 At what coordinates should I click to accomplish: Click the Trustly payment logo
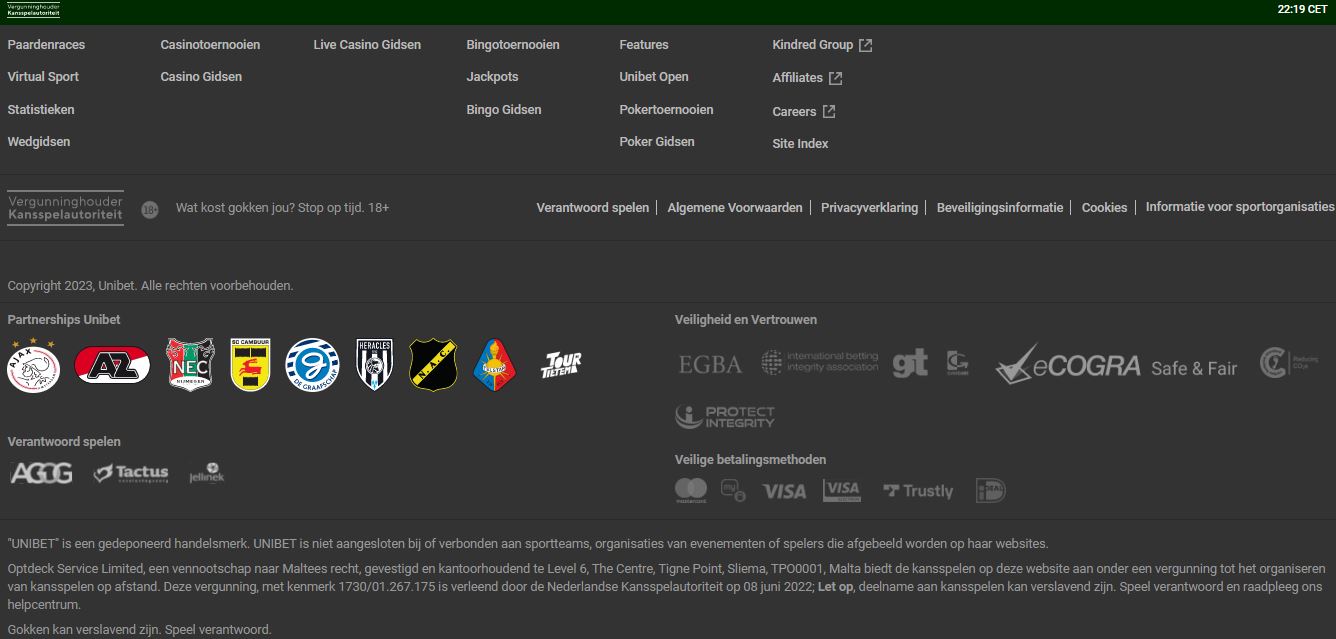[918, 491]
